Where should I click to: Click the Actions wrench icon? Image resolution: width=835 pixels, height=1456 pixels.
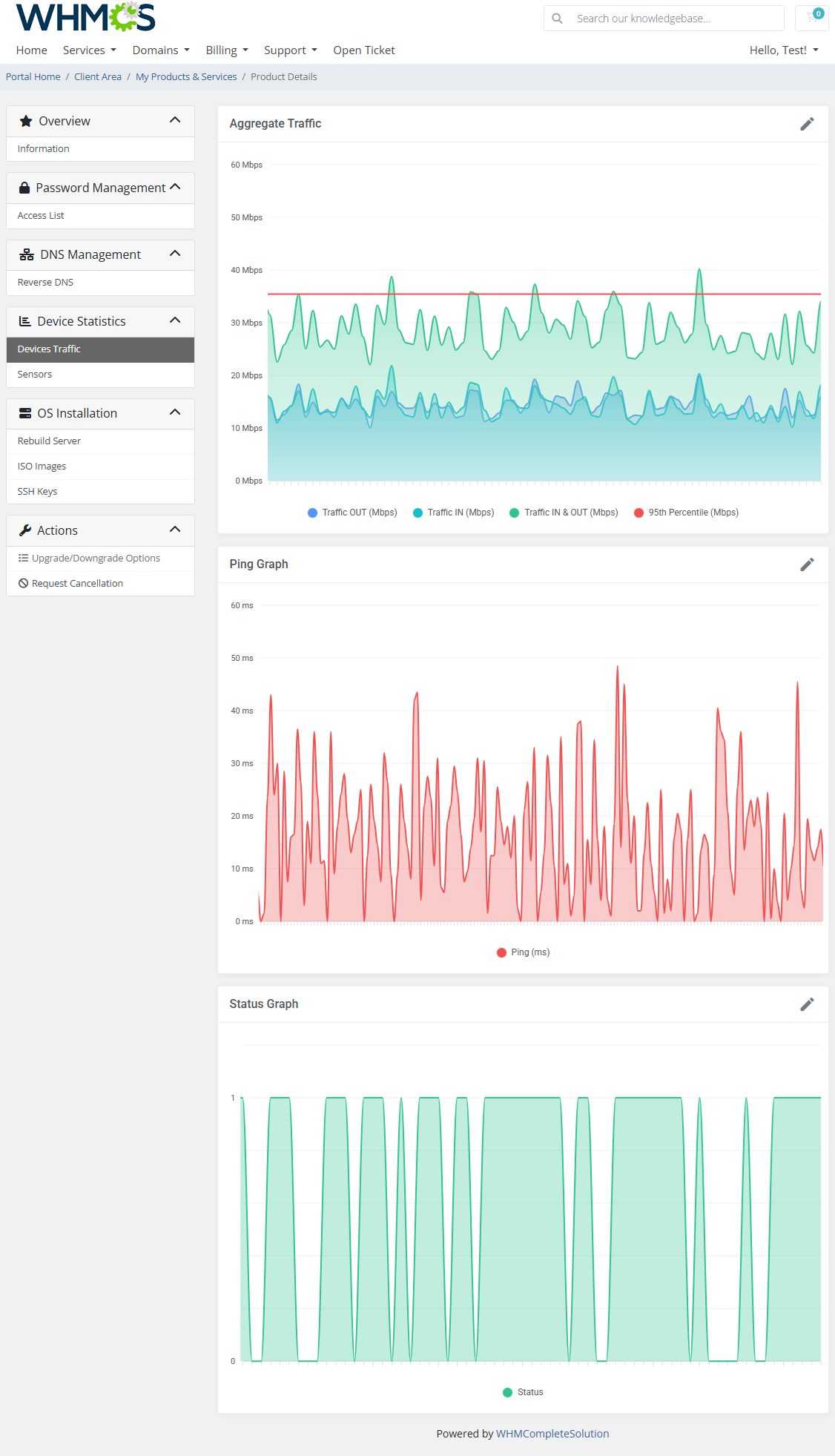click(25, 530)
